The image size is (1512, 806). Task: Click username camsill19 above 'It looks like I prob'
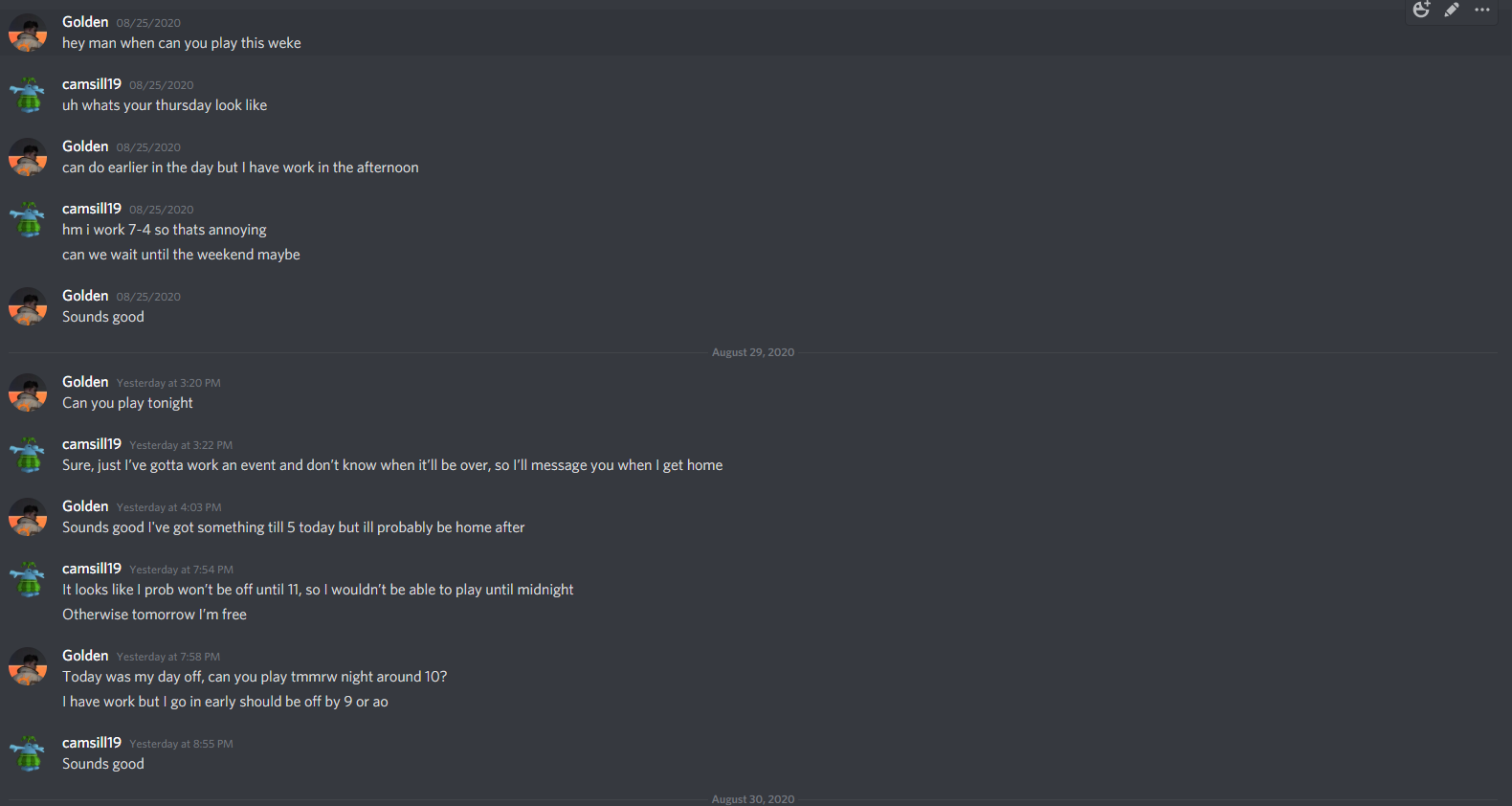pos(92,569)
